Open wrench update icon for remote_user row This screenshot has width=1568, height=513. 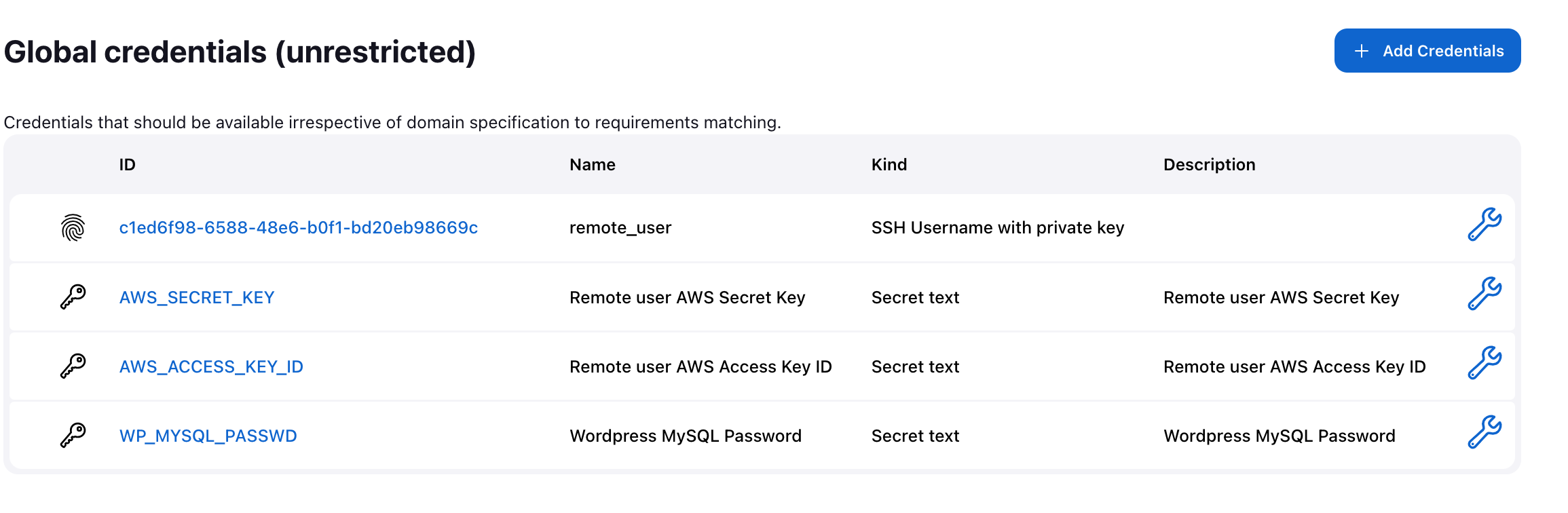click(1484, 225)
